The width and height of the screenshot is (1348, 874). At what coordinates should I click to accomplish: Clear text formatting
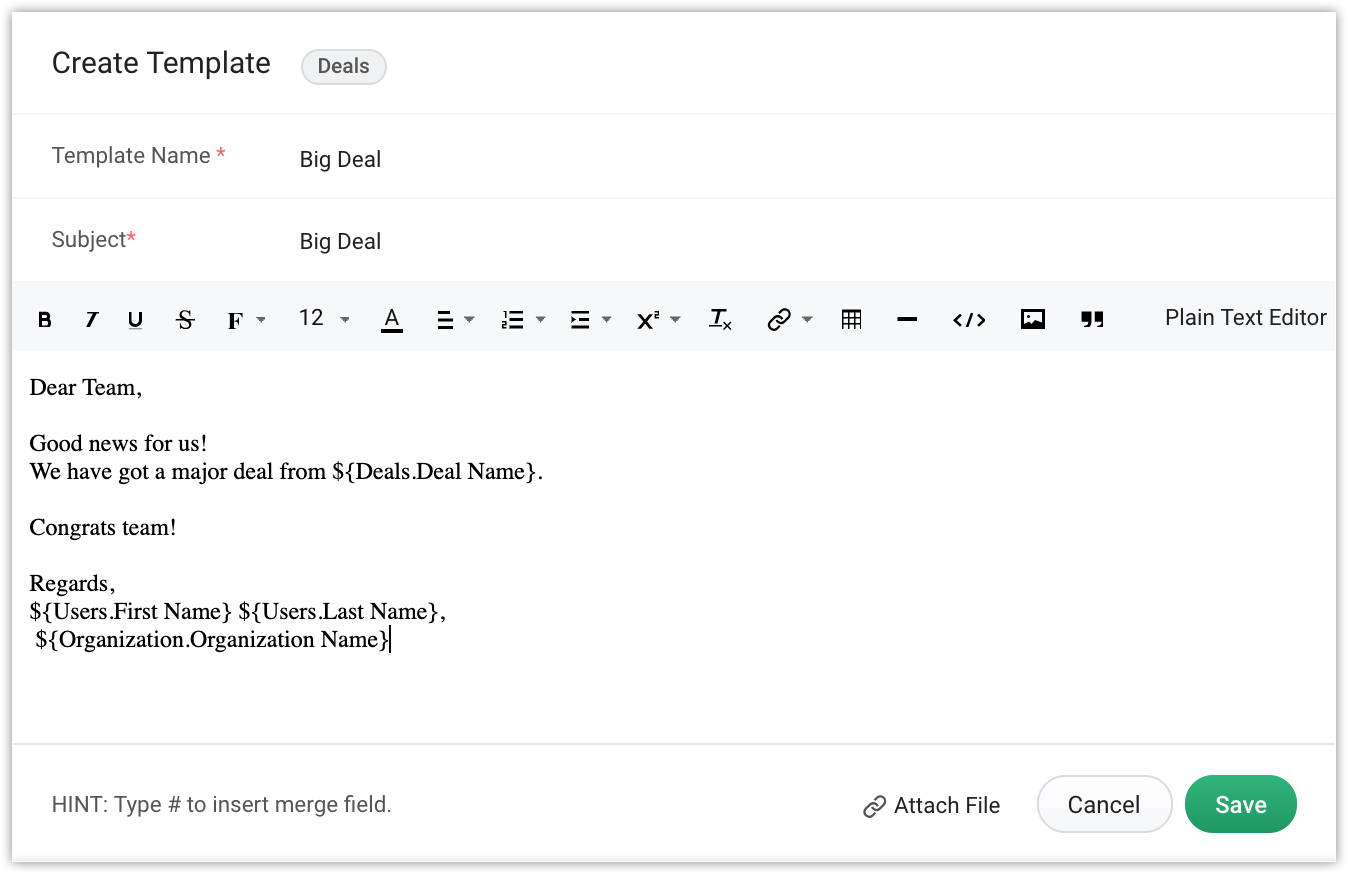coord(720,320)
